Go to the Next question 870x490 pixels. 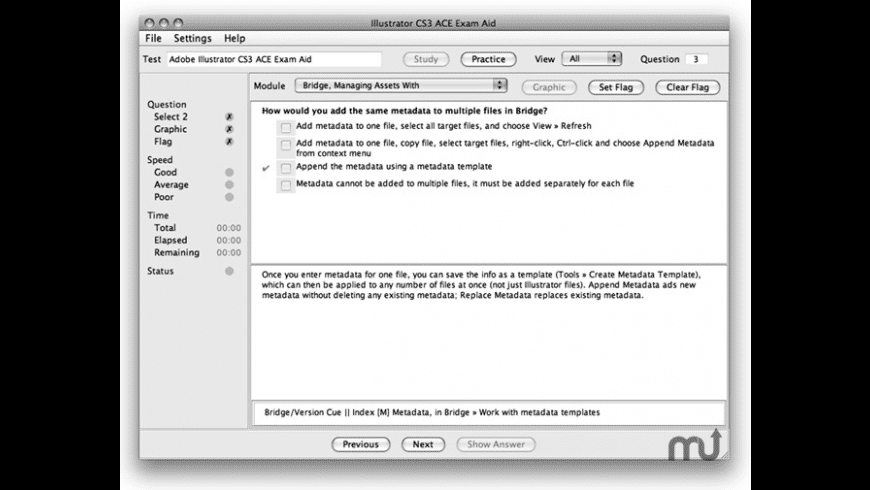(x=423, y=444)
